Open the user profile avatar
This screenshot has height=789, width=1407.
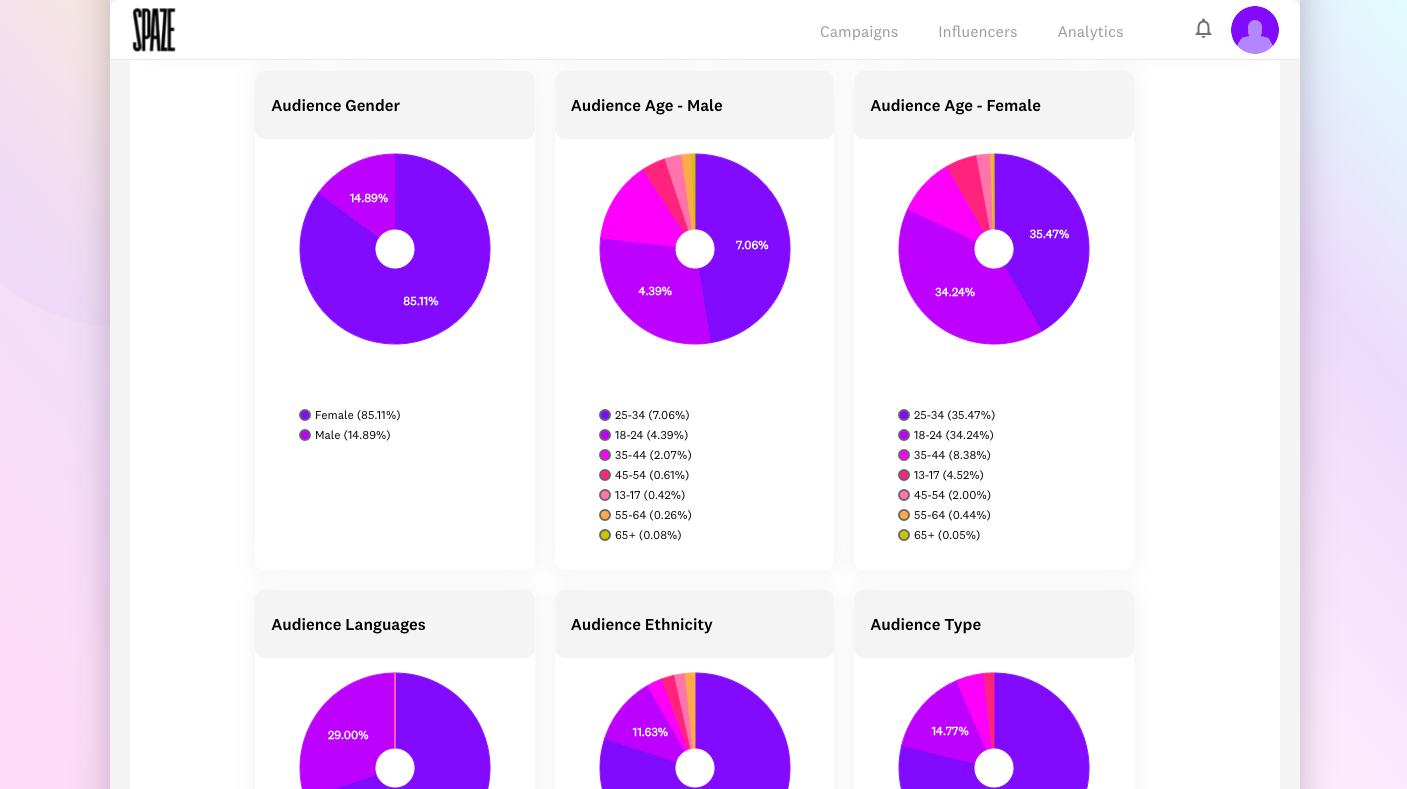tap(1254, 30)
